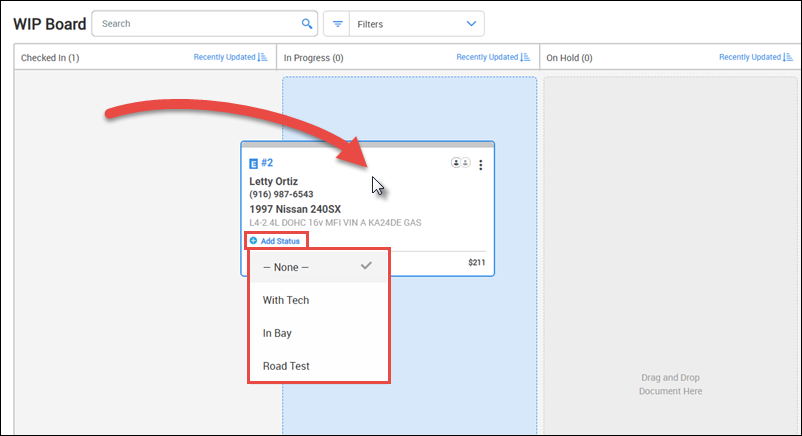
Task: Choose In Bay status
Action: [319, 333]
